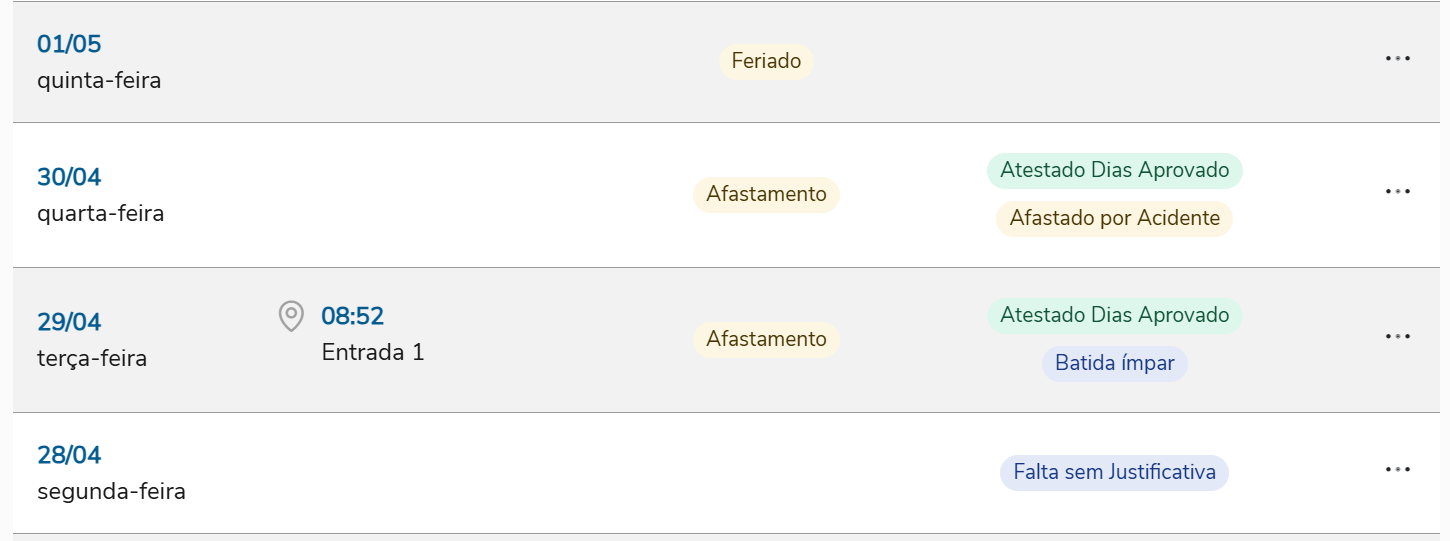
Task: Select the Batida ímpar tag
Action: click(x=1114, y=363)
